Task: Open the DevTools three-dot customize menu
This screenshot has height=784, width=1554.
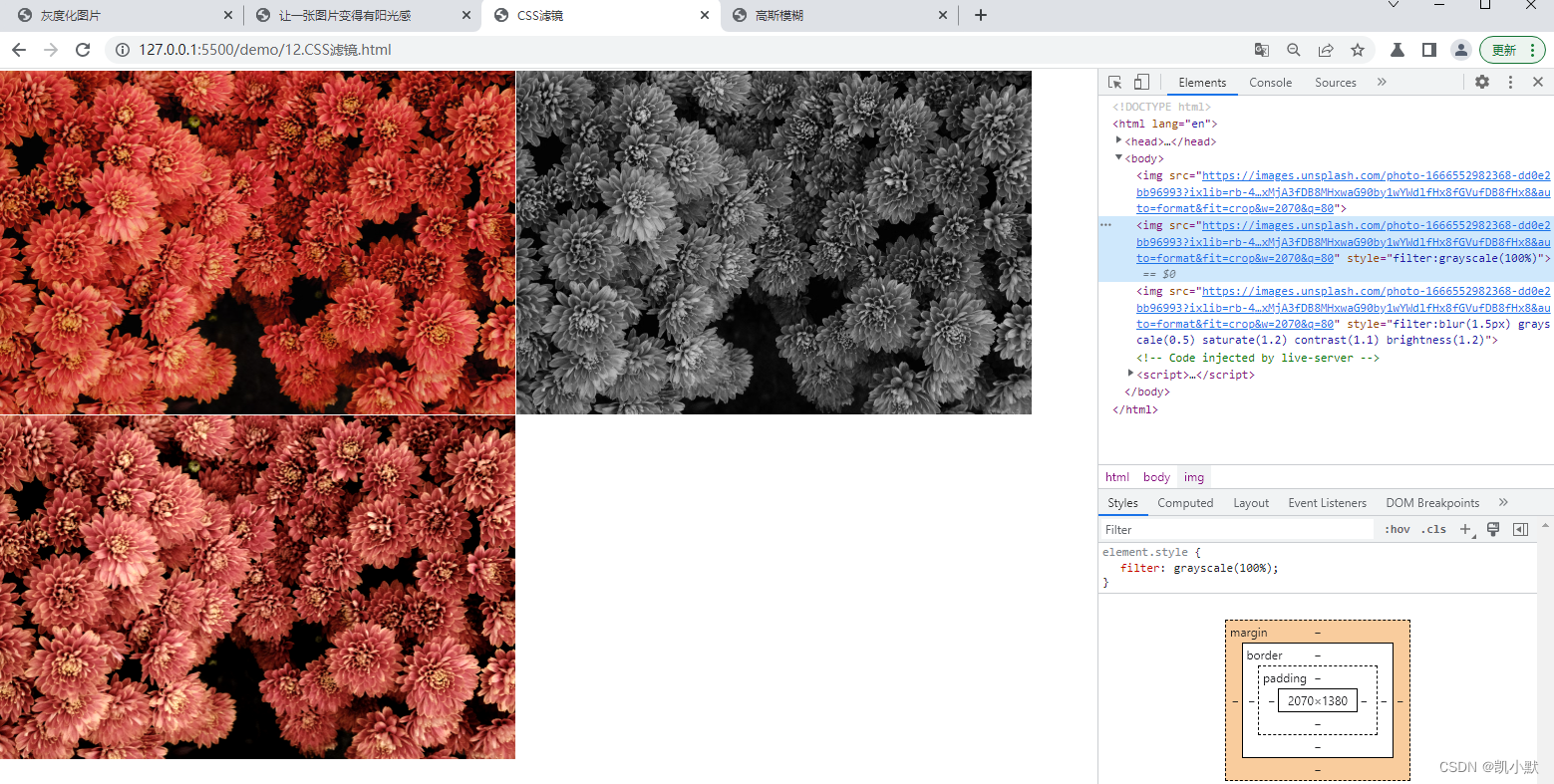Action: (x=1510, y=82)
